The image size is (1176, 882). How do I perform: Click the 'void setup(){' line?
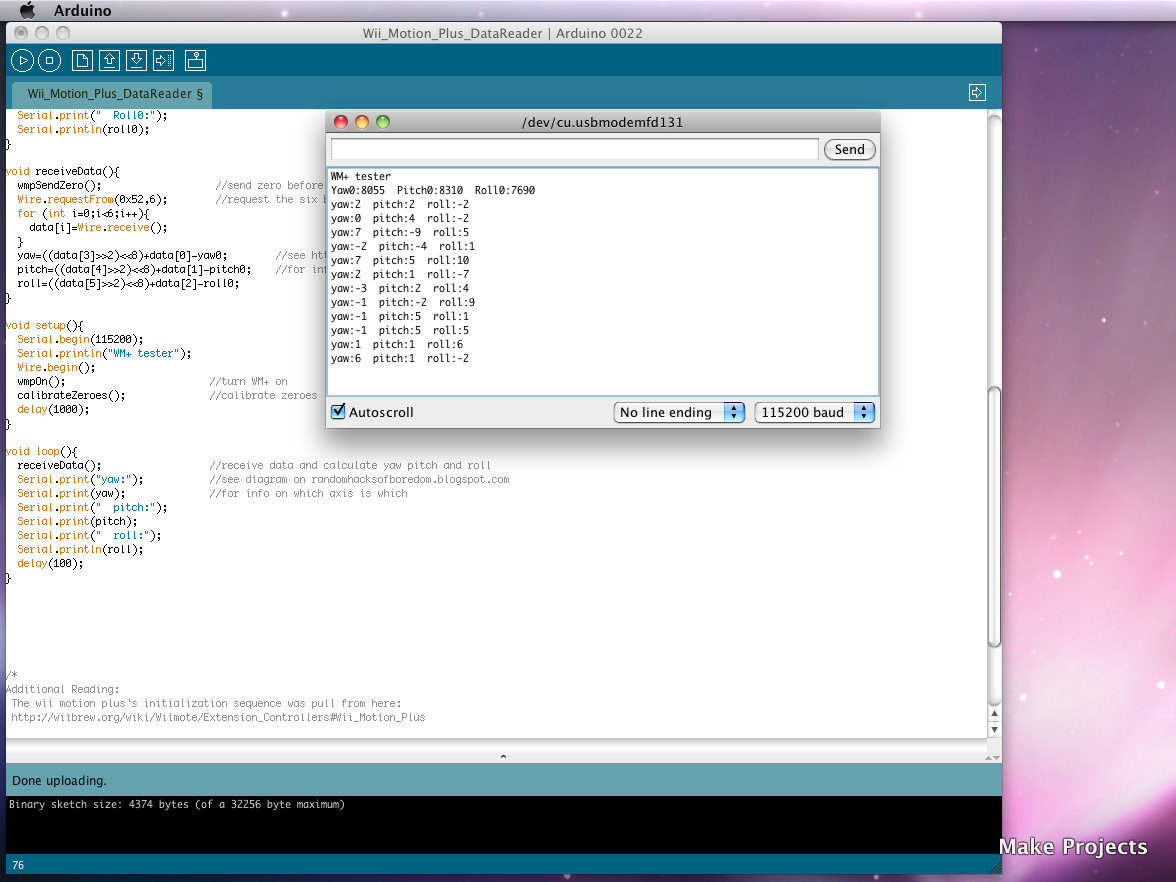tap(44, 325)
